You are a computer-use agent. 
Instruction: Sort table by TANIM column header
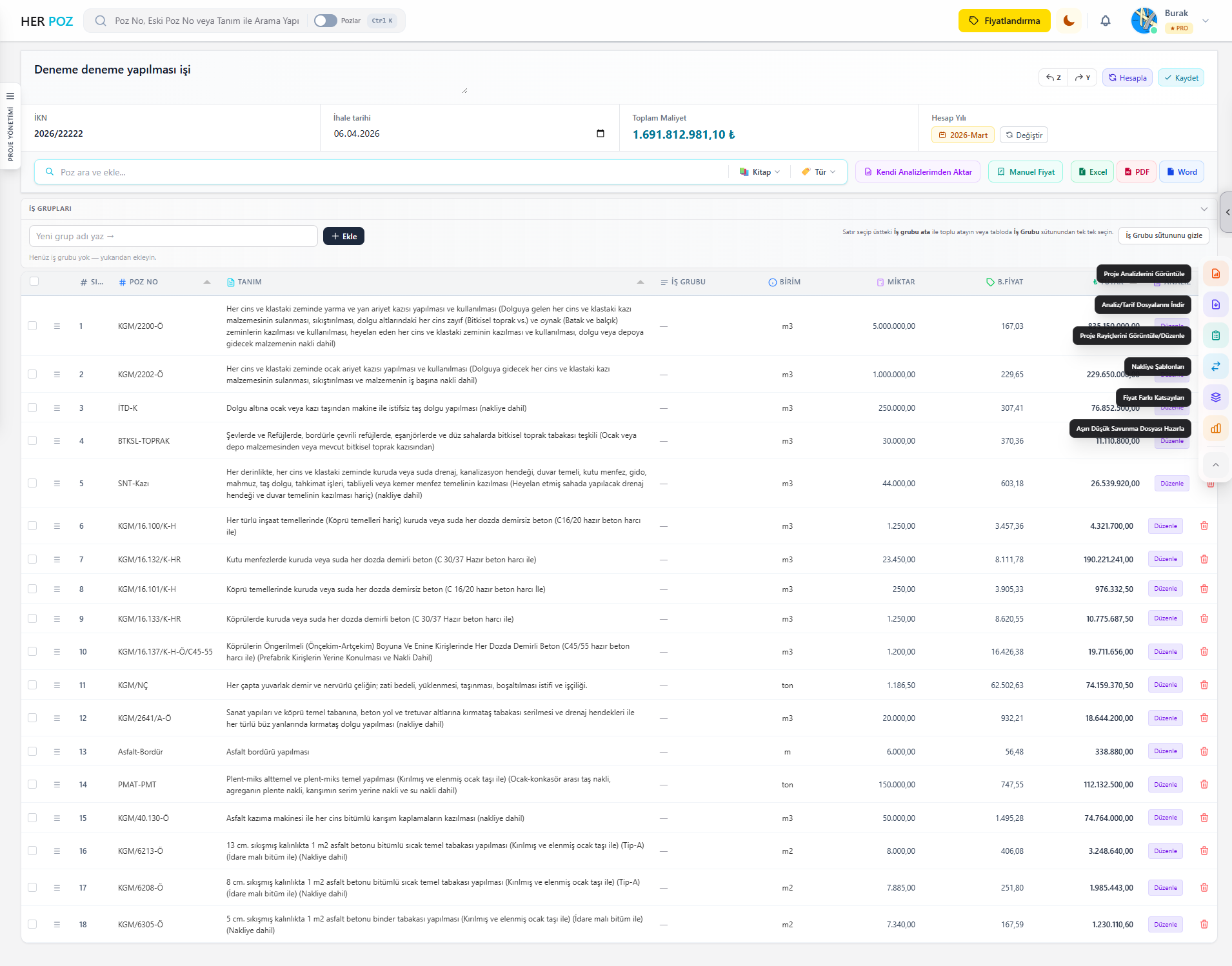pyautogui.click(x=250, y=282)
